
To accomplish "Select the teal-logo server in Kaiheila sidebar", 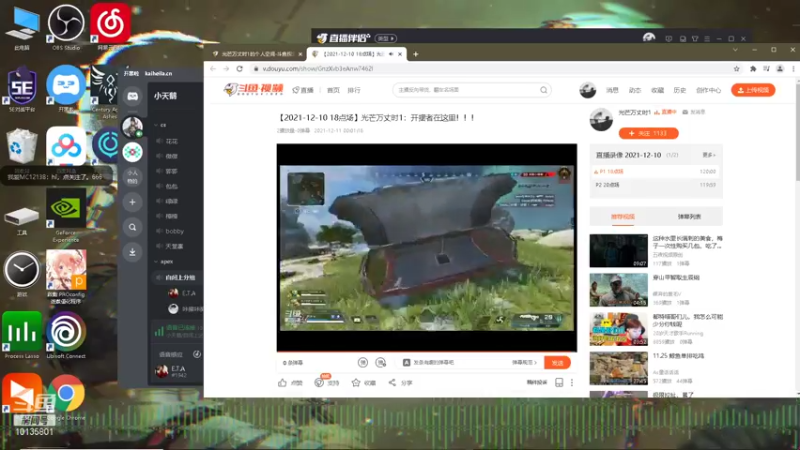I will [x=132, y=152].
